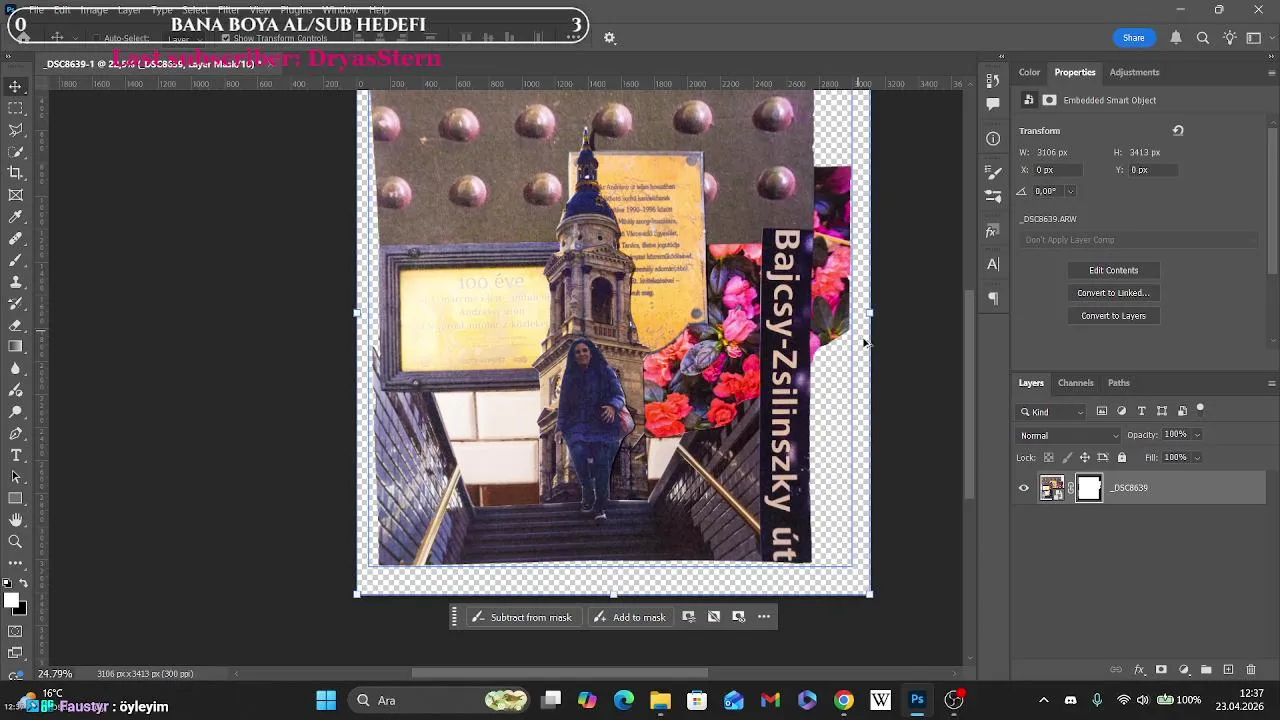Select the Rectangular Marquee tool
Viewport: 1280px width, 720px height.
[15, 108]
